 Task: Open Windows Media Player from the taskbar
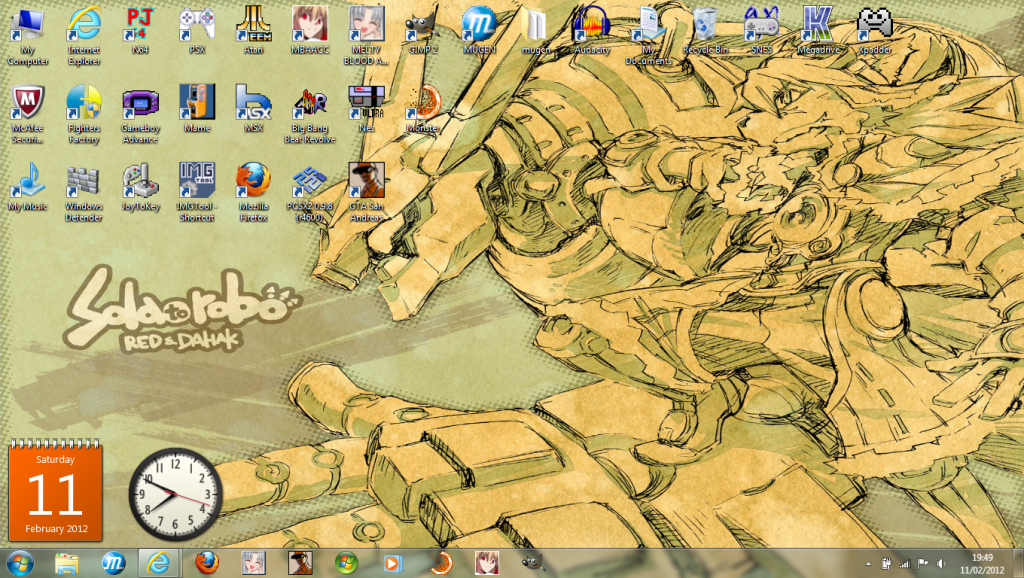coord(393,563)
